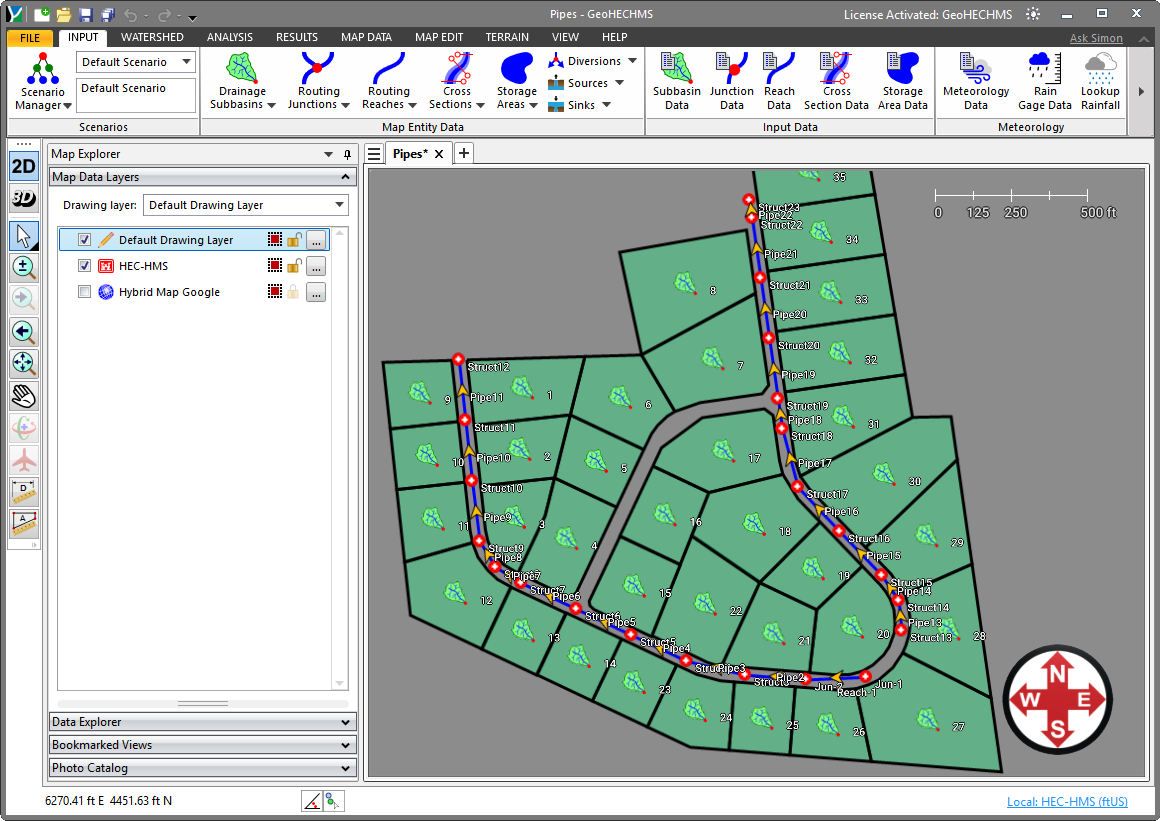
Task: Activate the Pan hand tool
Action: (22, 396)
